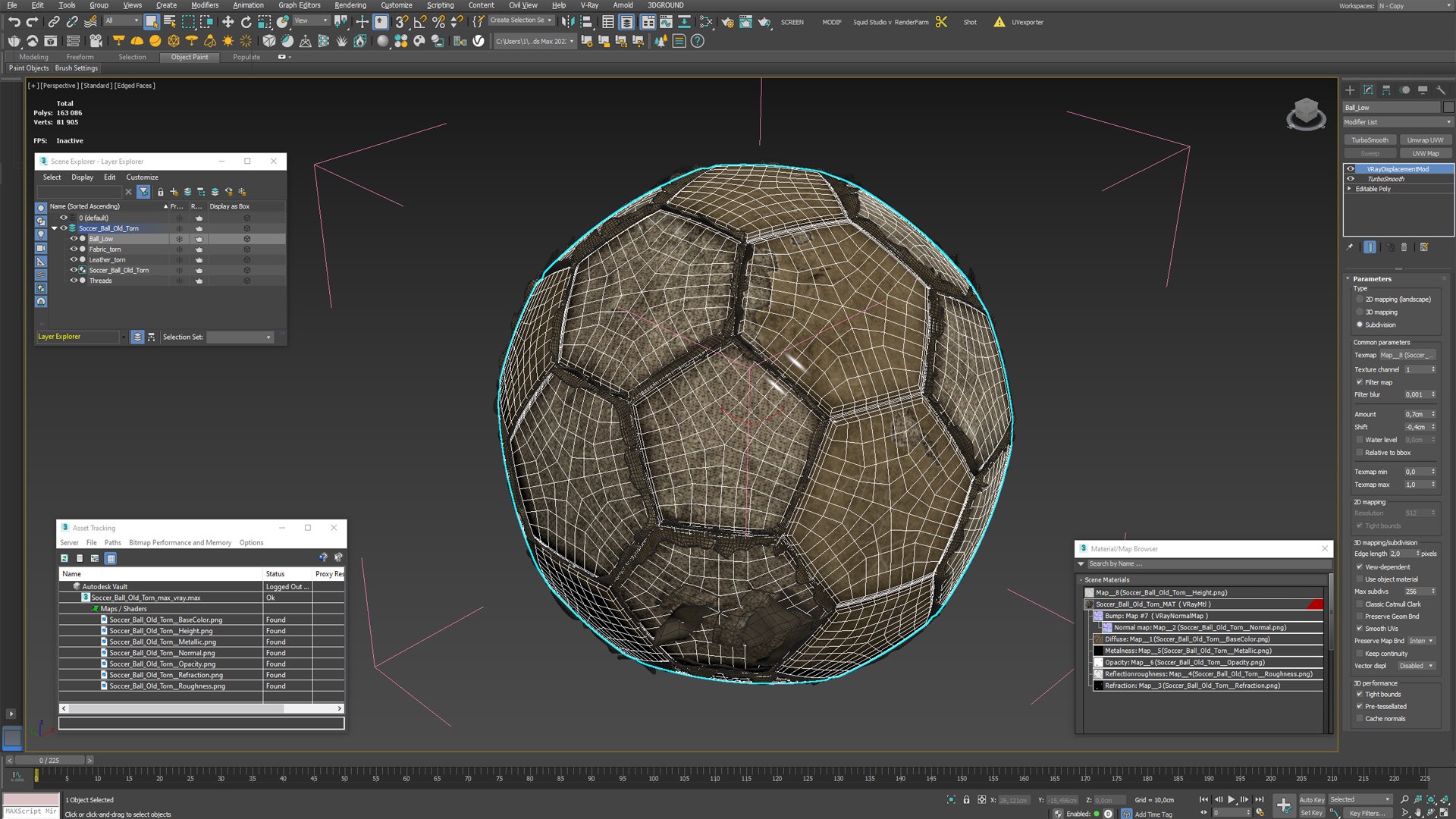The width and height of the screenshot is (1456, 819).
Task: Open Bitmap Performance and Memory menu in Asset Tracking
Action: 180,542
